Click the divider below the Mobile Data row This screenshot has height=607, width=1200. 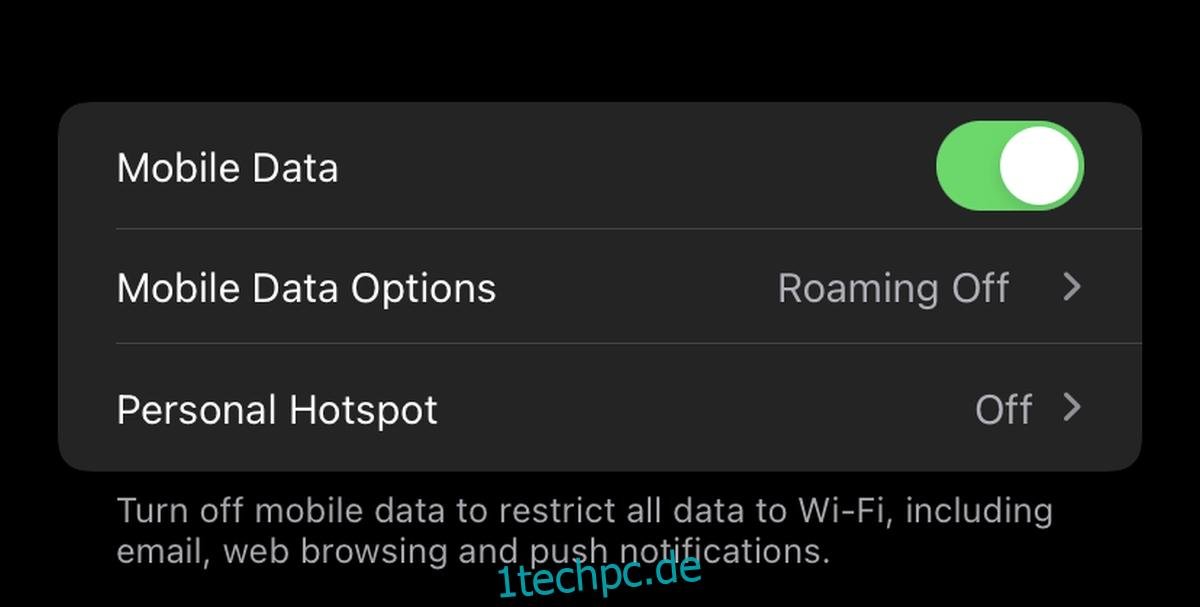coord(629,229)
